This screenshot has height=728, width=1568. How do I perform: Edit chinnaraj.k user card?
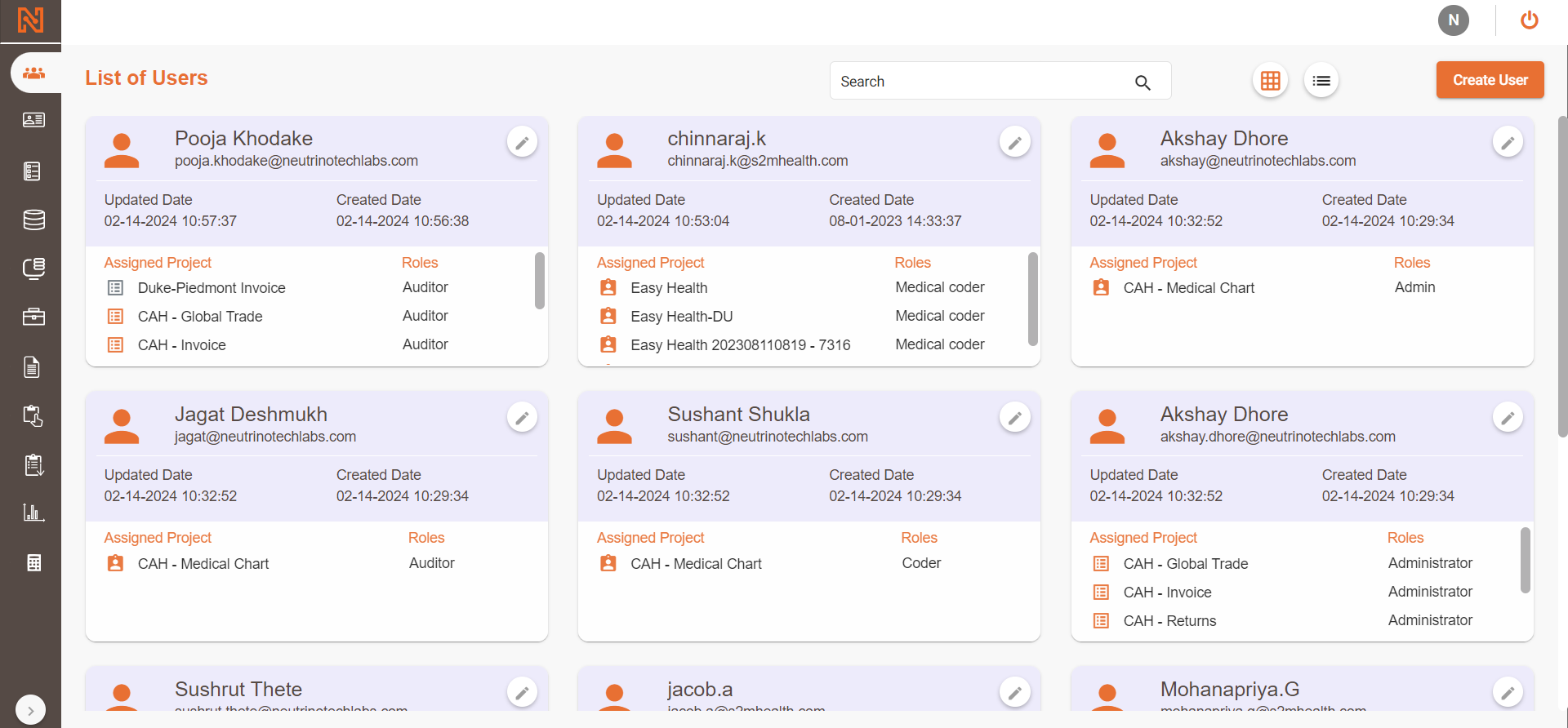(x=1014, y=143)
